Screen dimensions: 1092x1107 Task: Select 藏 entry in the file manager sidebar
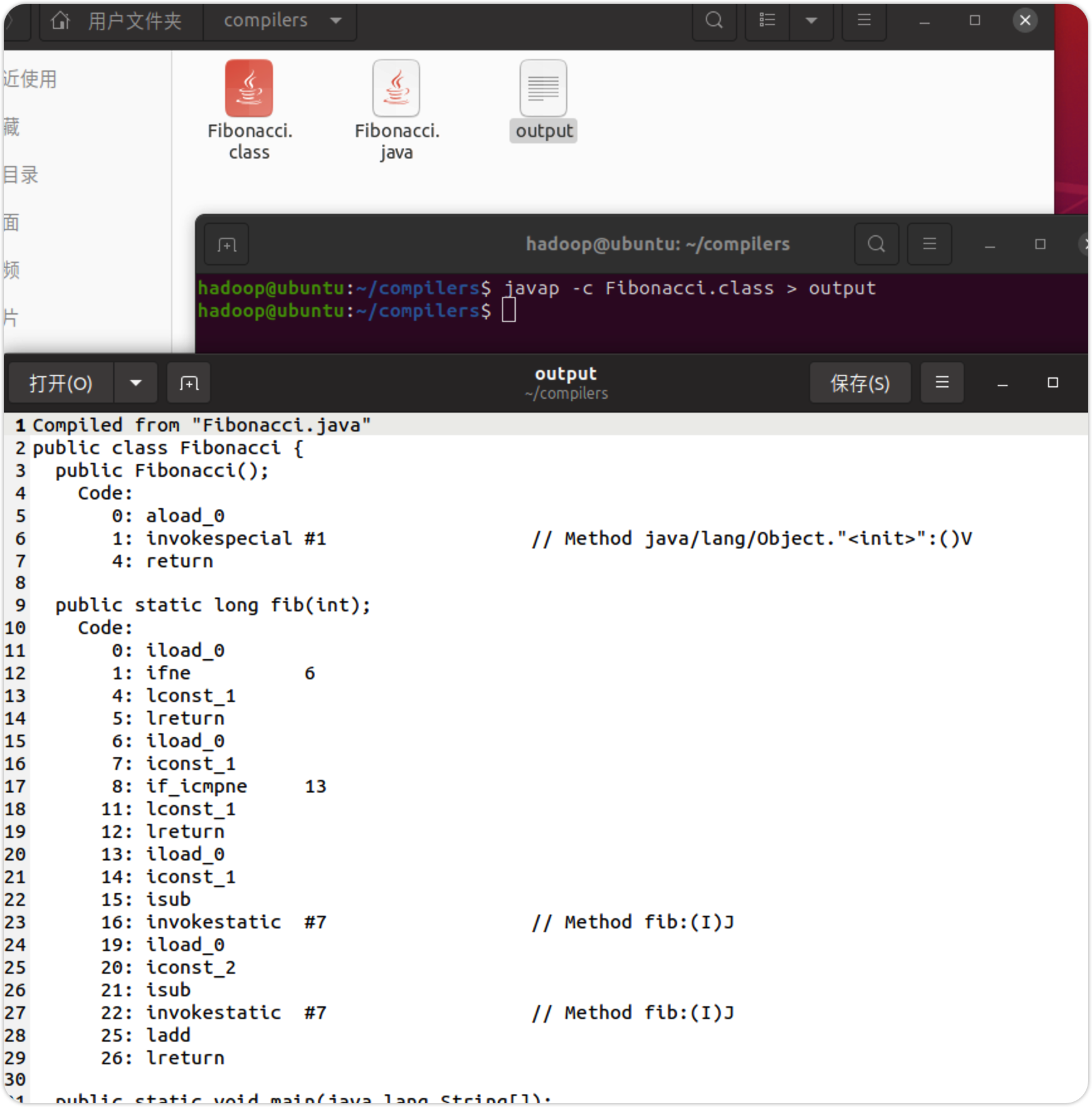[x=11, y=127]
